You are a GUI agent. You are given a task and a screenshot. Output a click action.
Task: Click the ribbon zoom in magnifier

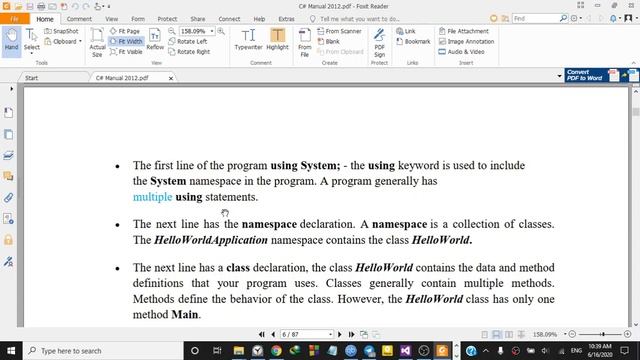(221, 31)
